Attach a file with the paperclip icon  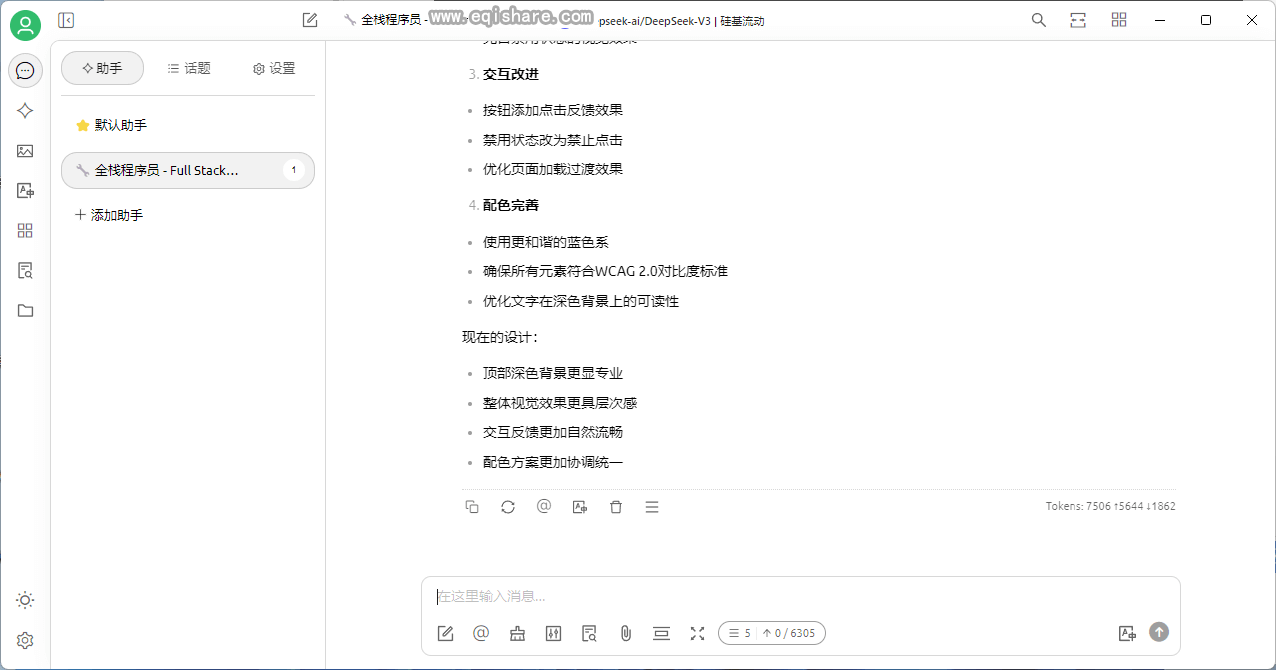click(x=626, y=633)
